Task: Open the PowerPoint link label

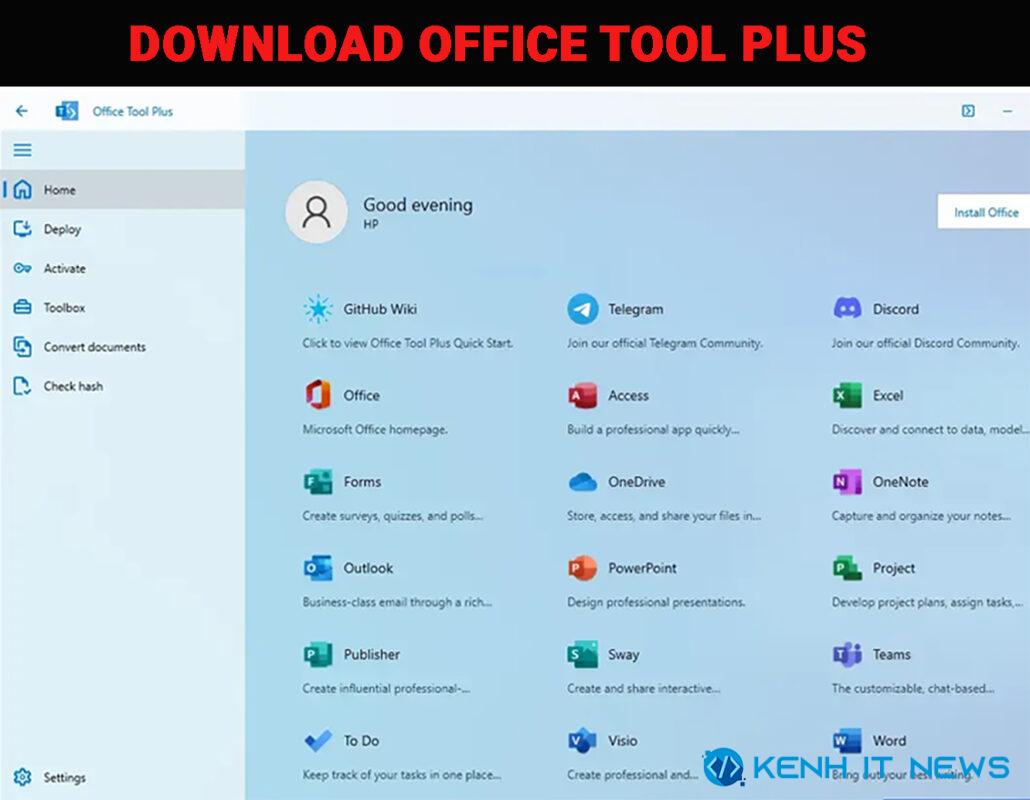Action: pyautogui.click(x=642, y=568)
